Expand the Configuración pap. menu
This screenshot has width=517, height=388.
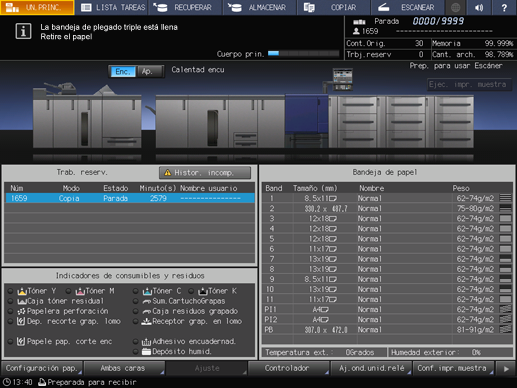tap(42, 368)
